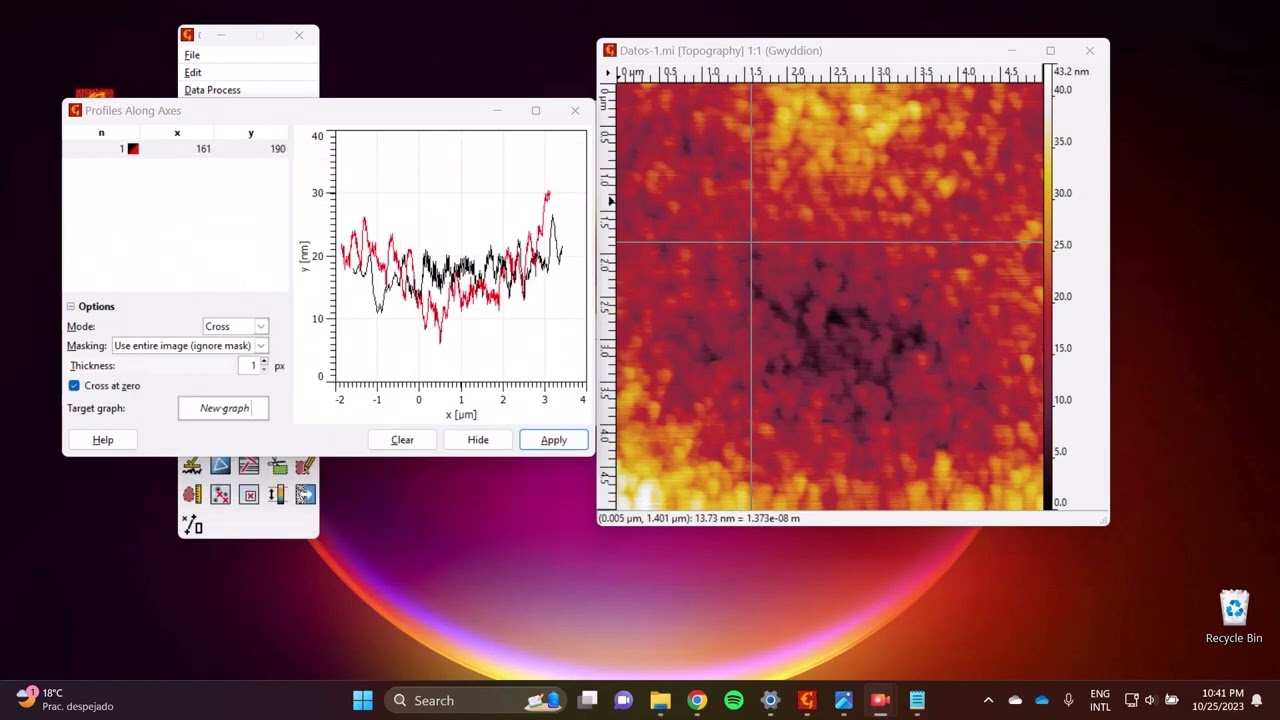Click the crosshair intersection on topography image
The image size is (1280, 720).
point(752,242)
